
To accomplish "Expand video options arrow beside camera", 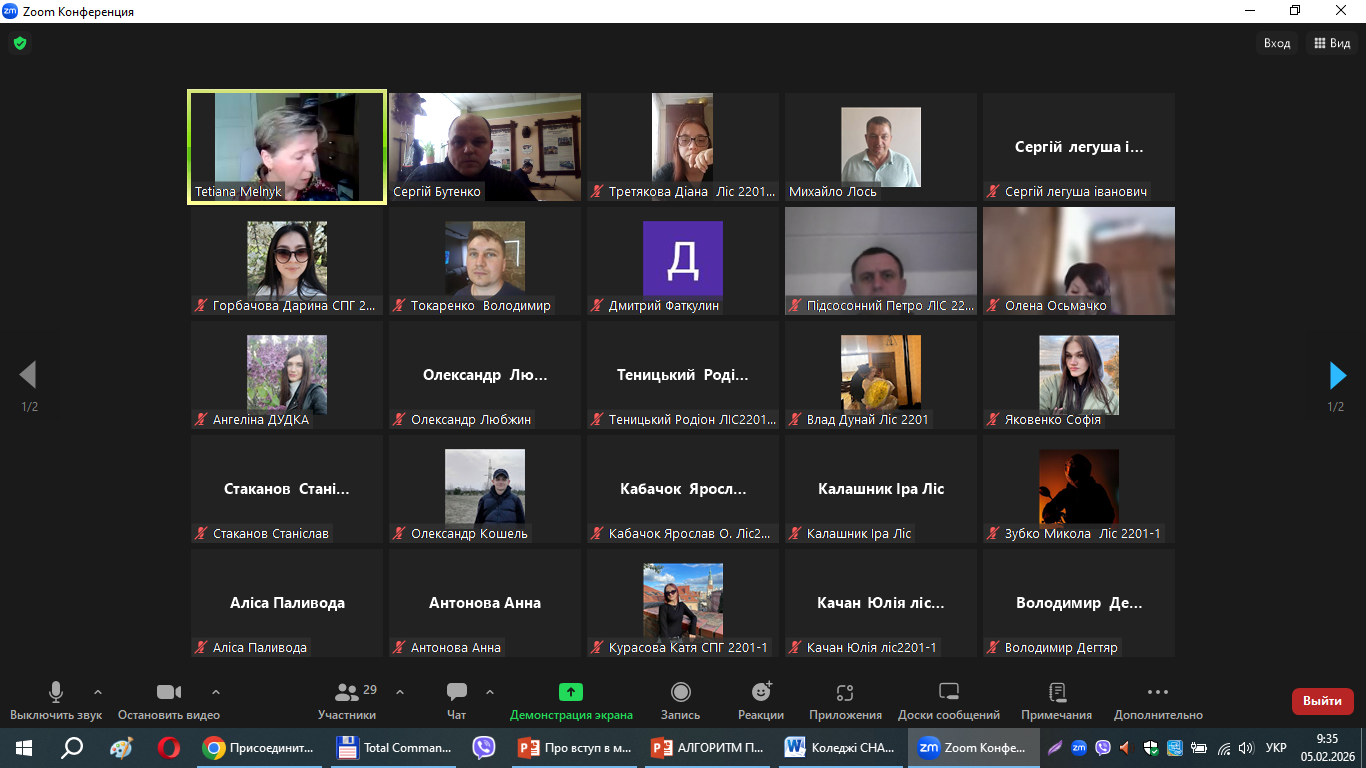I will tap(216, 692).
